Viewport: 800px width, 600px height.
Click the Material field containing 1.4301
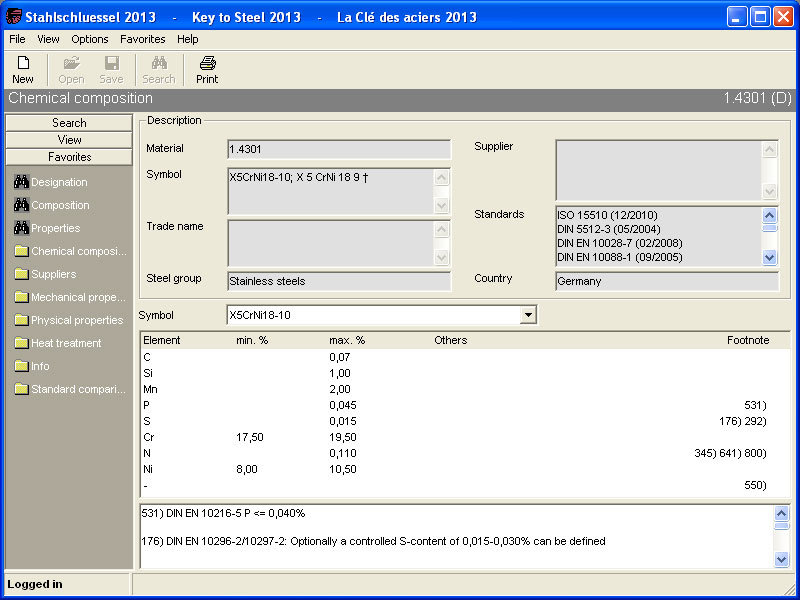[x=339, y=149]
